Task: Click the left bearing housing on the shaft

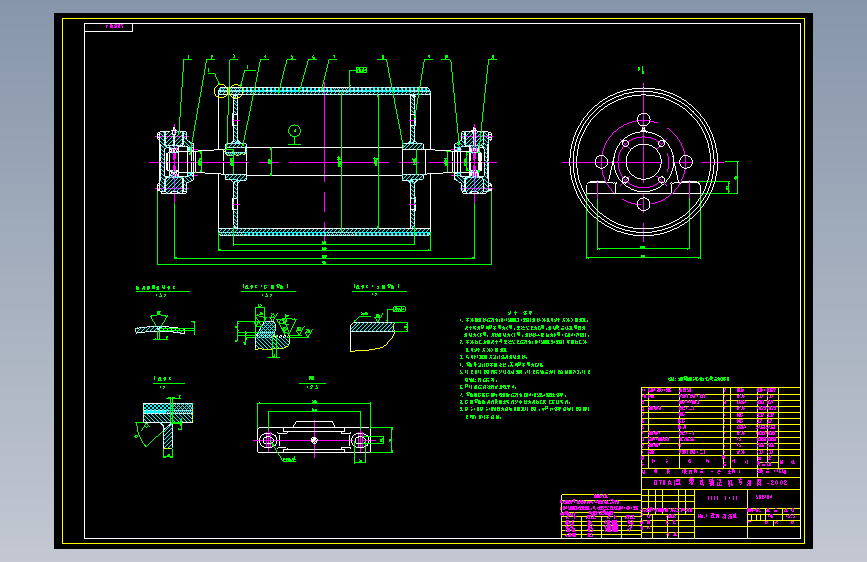Action: click(x=175, y=162)
